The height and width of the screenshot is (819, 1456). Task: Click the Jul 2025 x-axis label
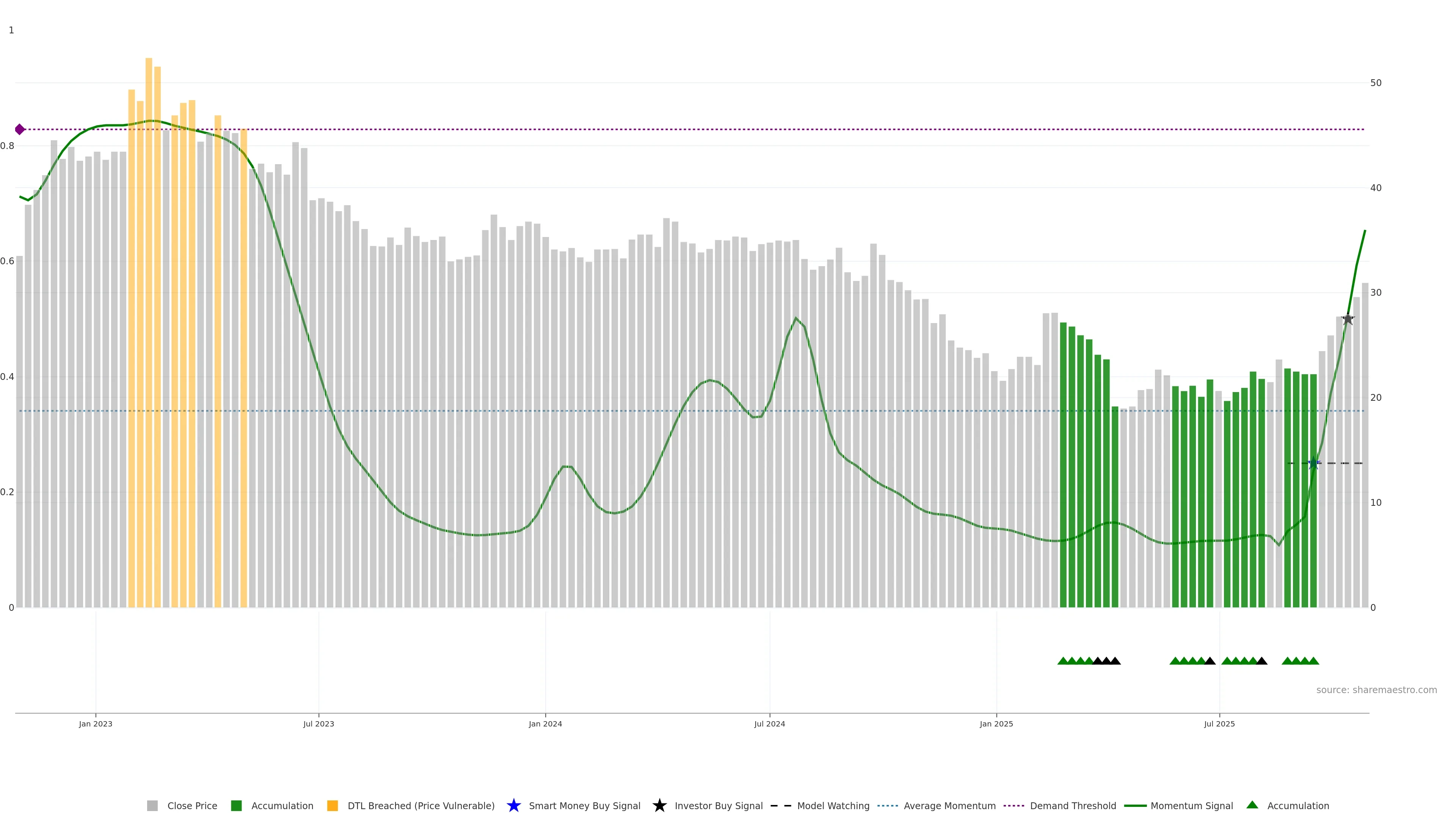pyautogui.click(x=1219, y=724)
